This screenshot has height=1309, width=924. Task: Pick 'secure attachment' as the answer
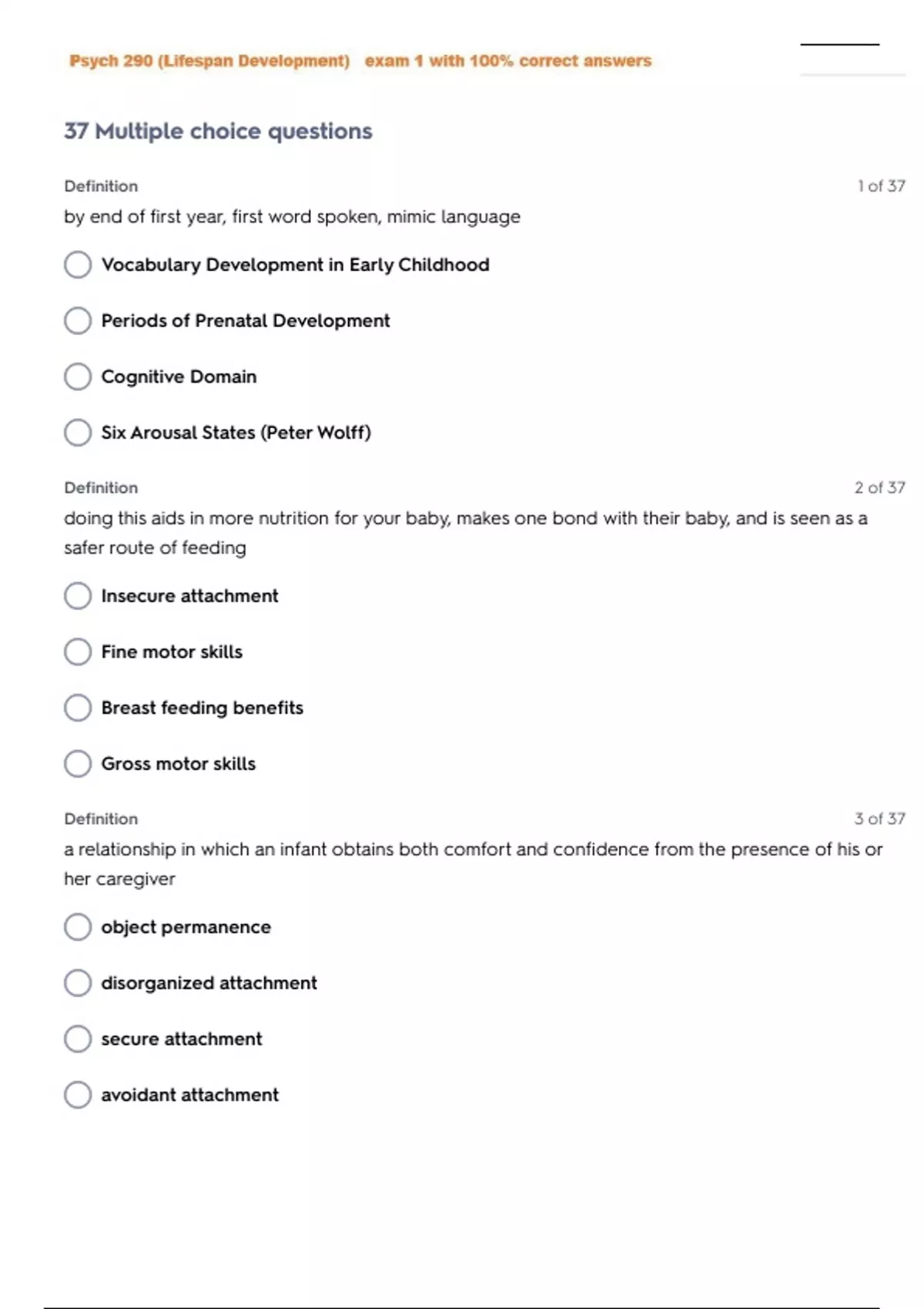coord(78,1039)
